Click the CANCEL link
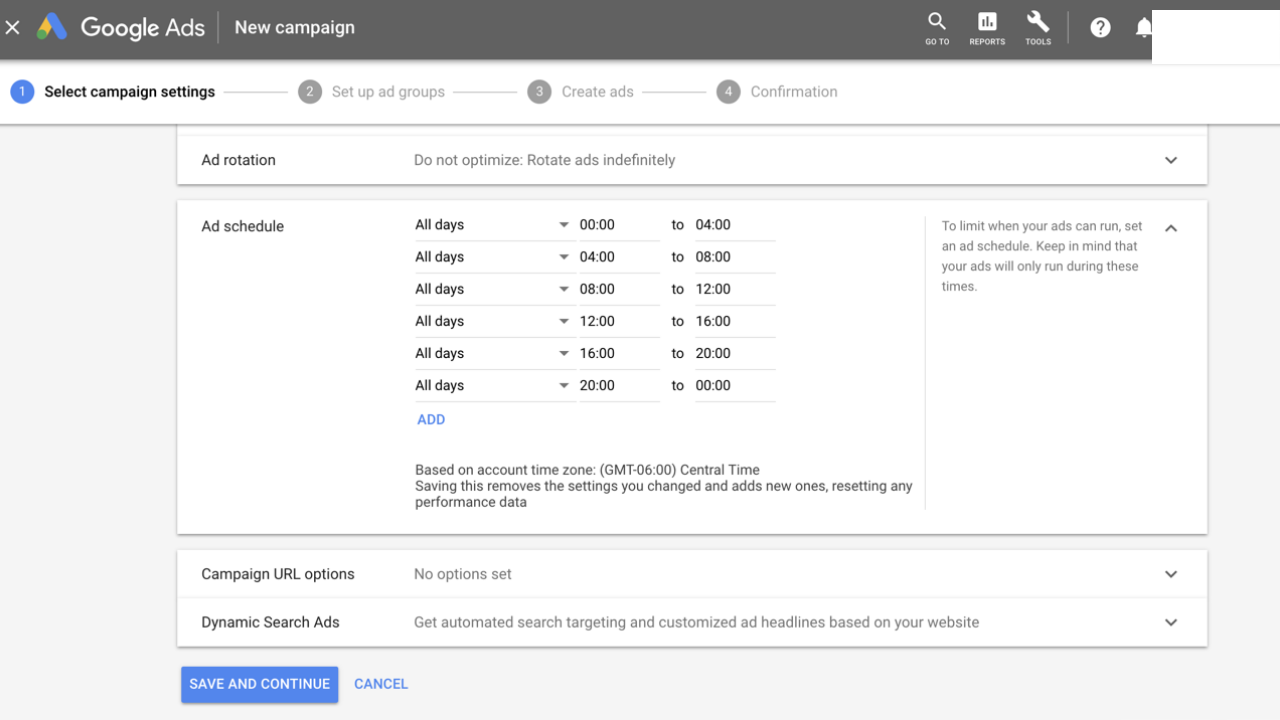 click(381, 684)
